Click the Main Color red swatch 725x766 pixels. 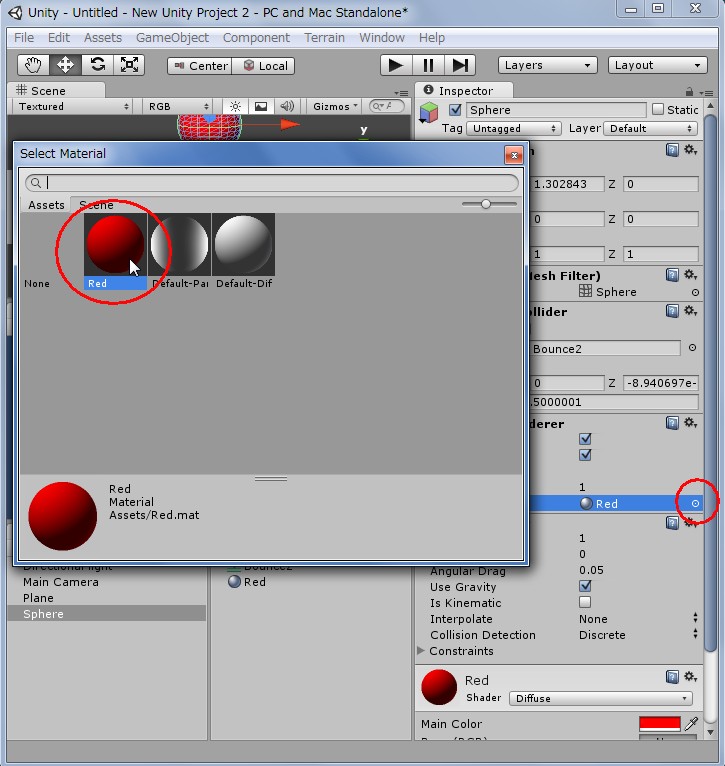[x=660, y=723]
